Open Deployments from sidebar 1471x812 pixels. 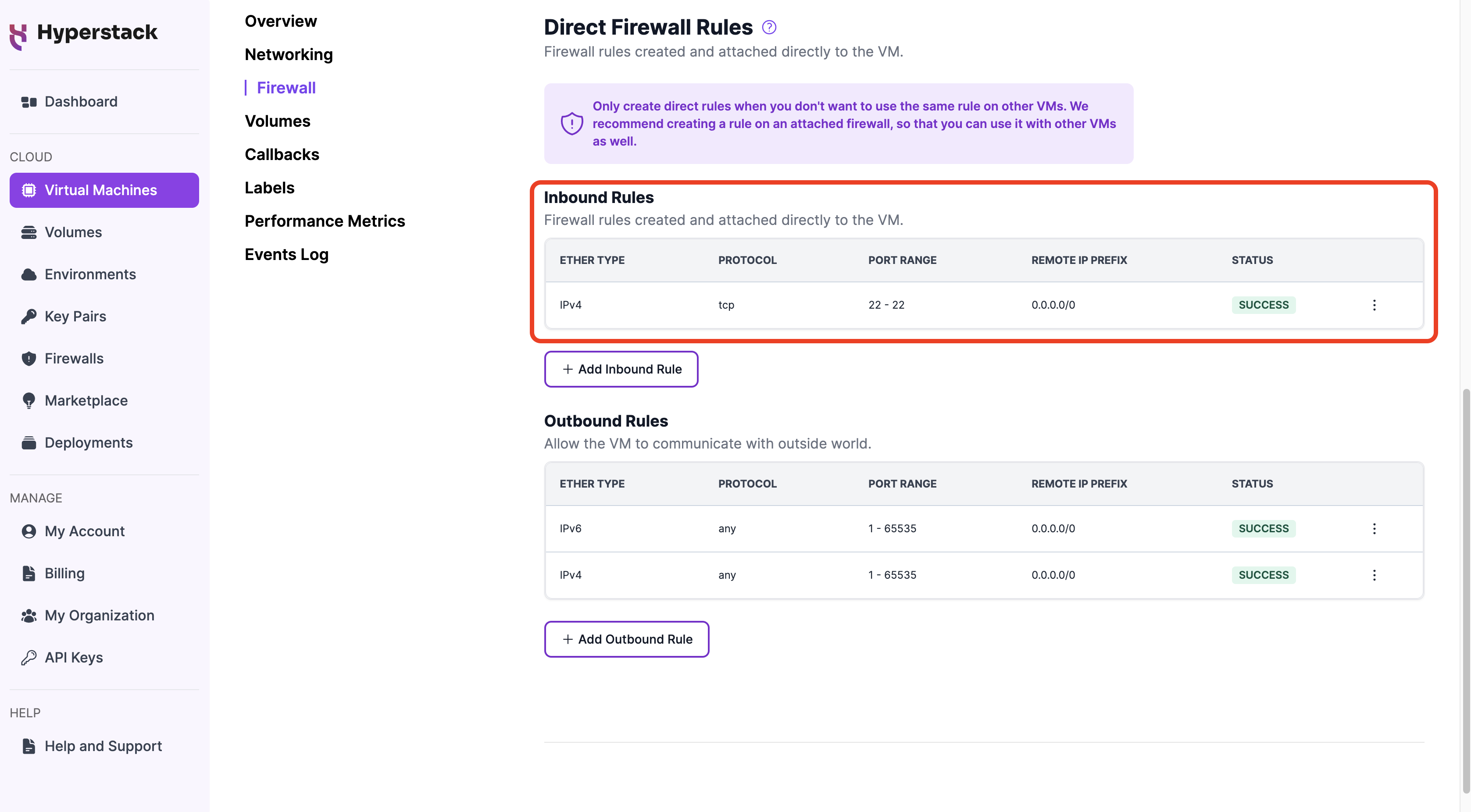point(104,442)
